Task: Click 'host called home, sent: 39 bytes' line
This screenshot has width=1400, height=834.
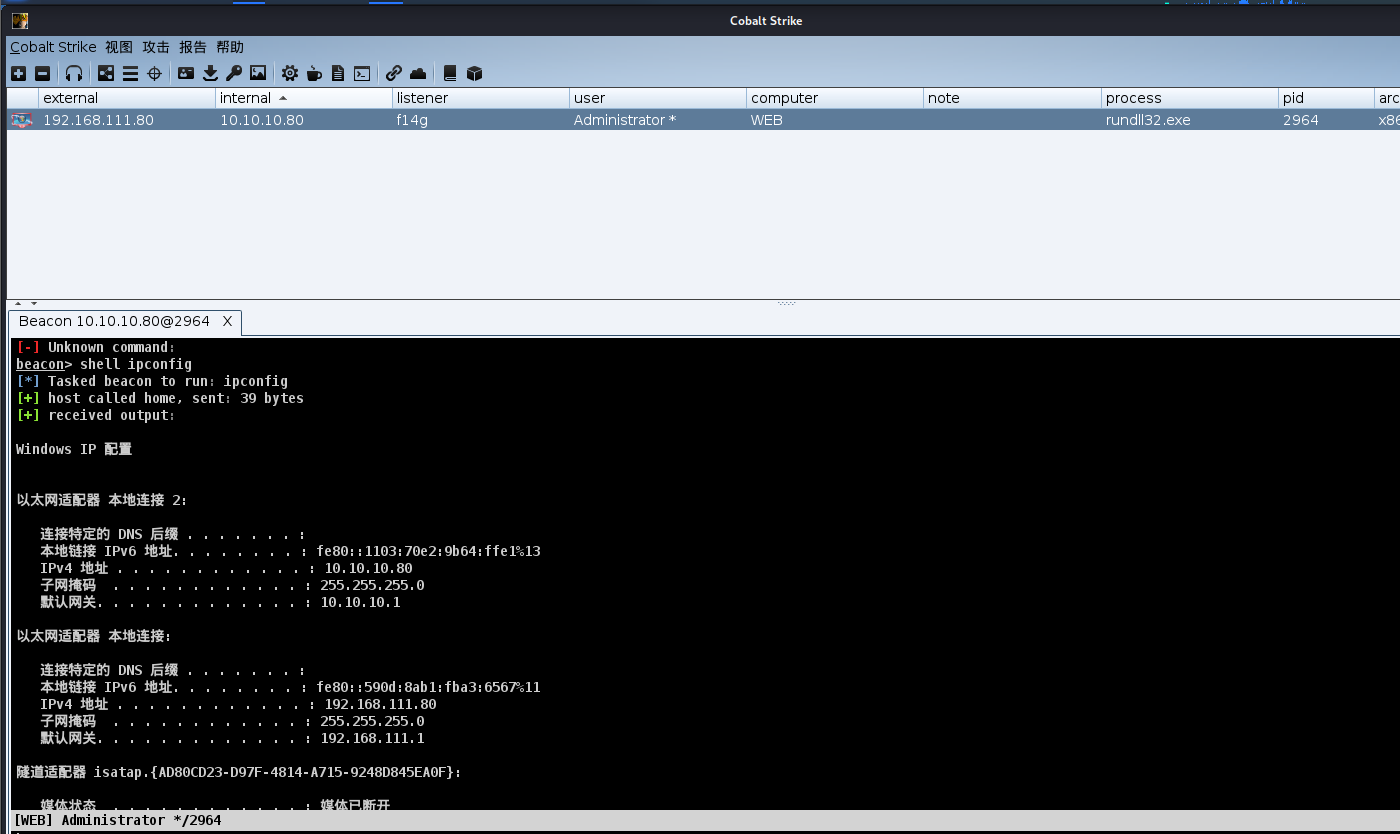Action: [160, 398]
